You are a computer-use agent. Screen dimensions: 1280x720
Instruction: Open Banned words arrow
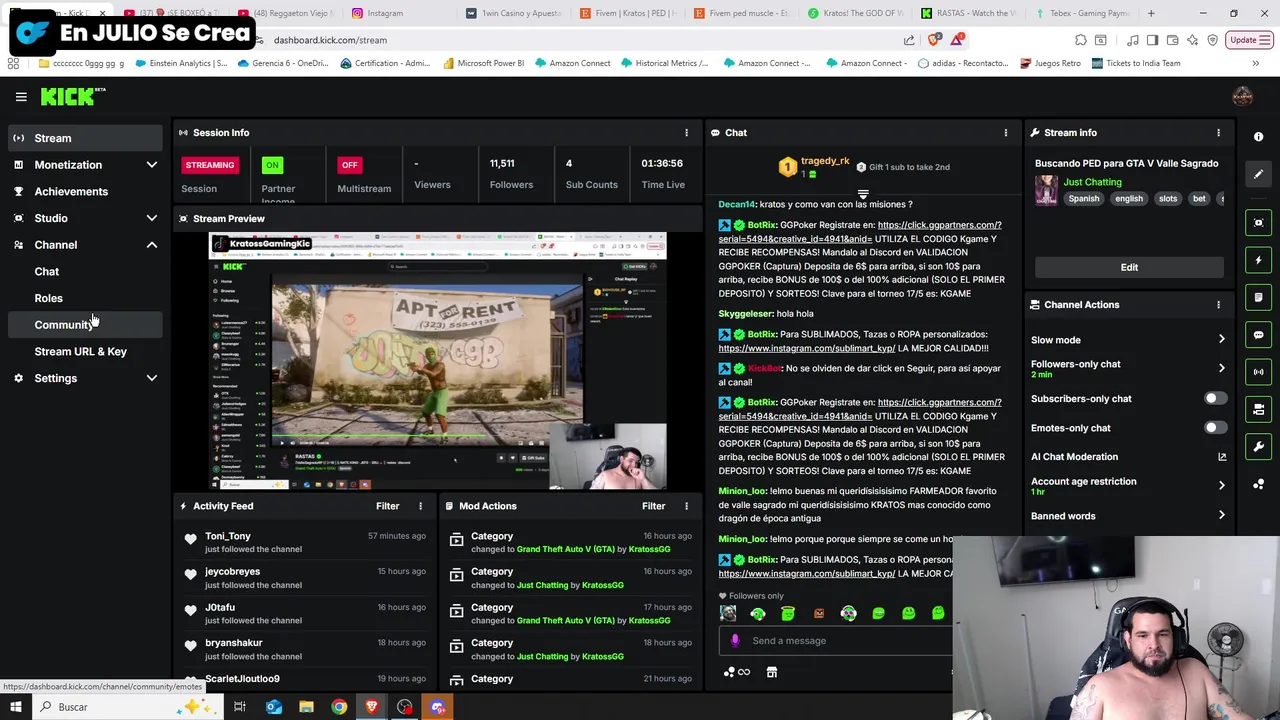1221,516
